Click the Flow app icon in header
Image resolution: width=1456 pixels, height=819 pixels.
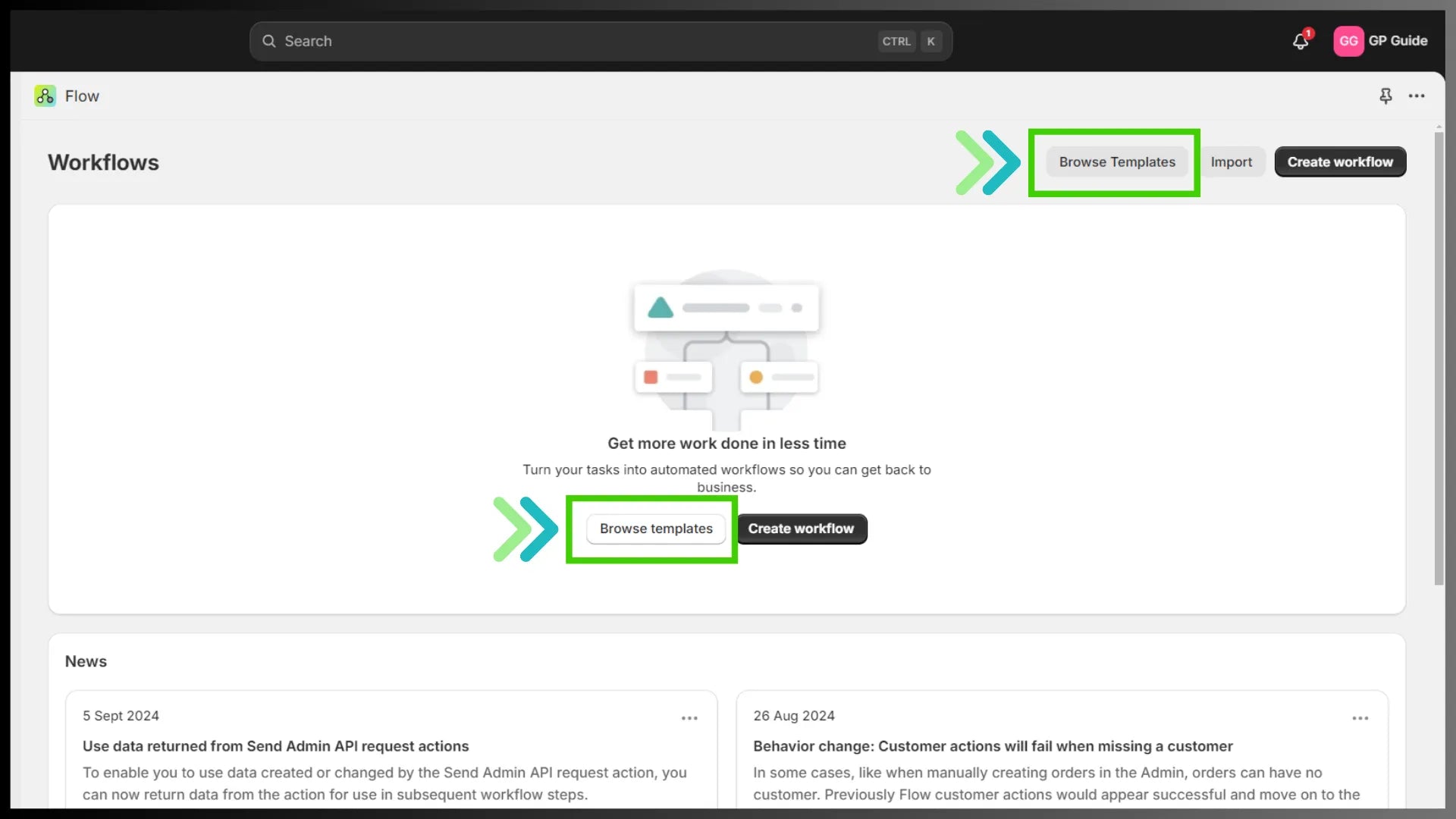pyautogui.click(x=44, y=95)
